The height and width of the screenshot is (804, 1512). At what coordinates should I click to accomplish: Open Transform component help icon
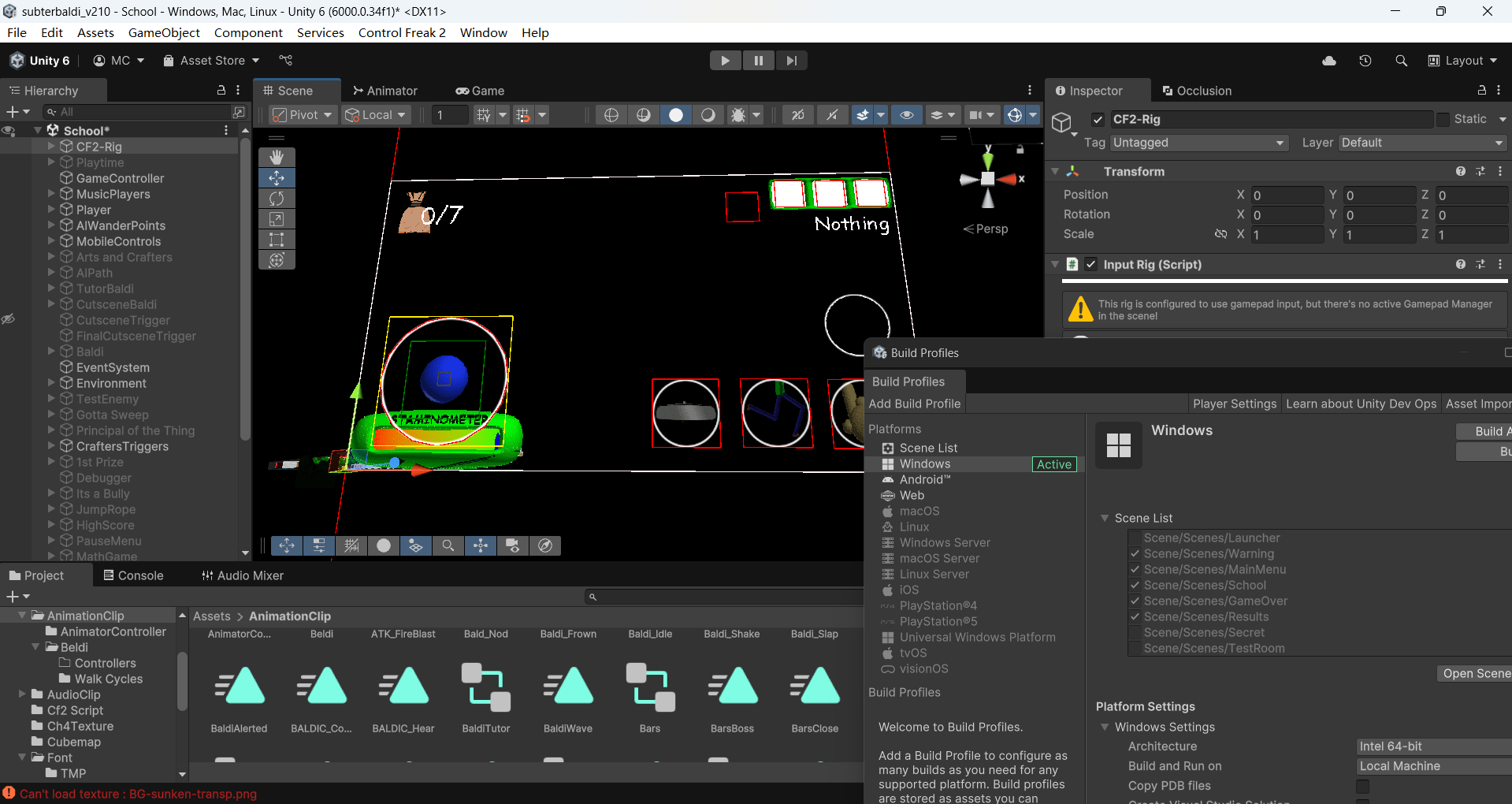[1461, 171]
